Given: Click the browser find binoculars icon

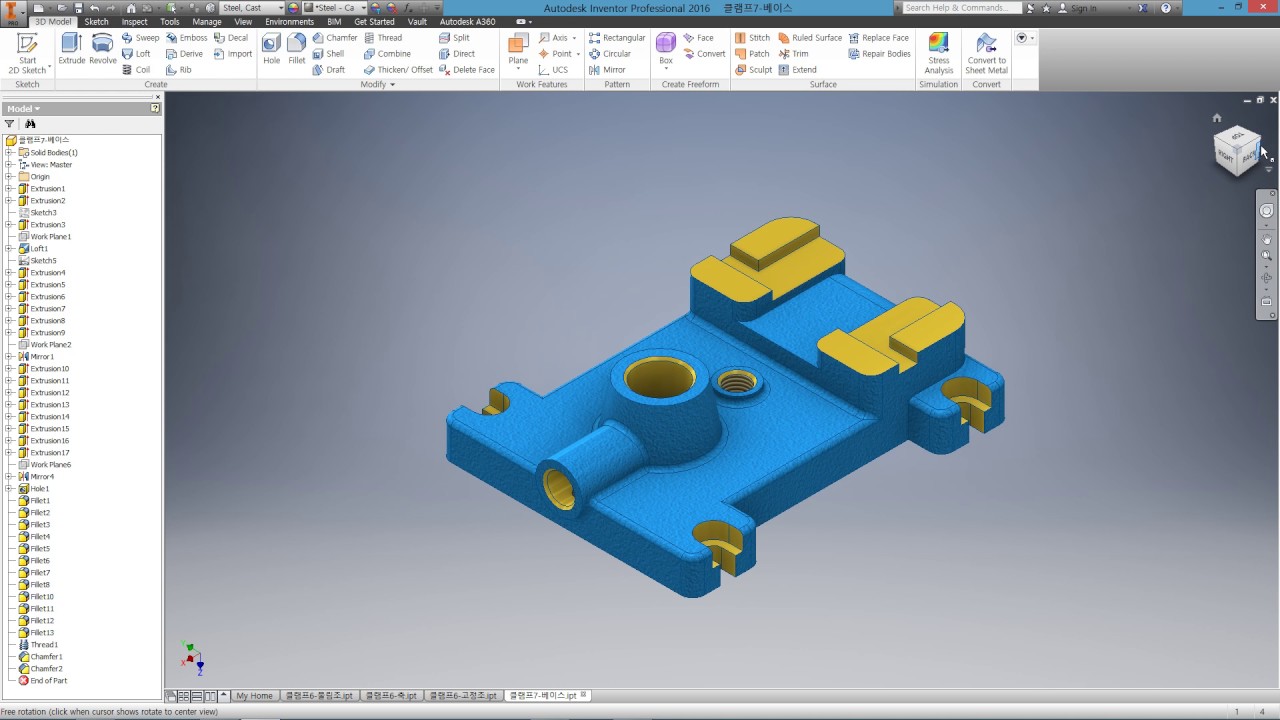Looking at the screenshot, I should pos(30,124).
